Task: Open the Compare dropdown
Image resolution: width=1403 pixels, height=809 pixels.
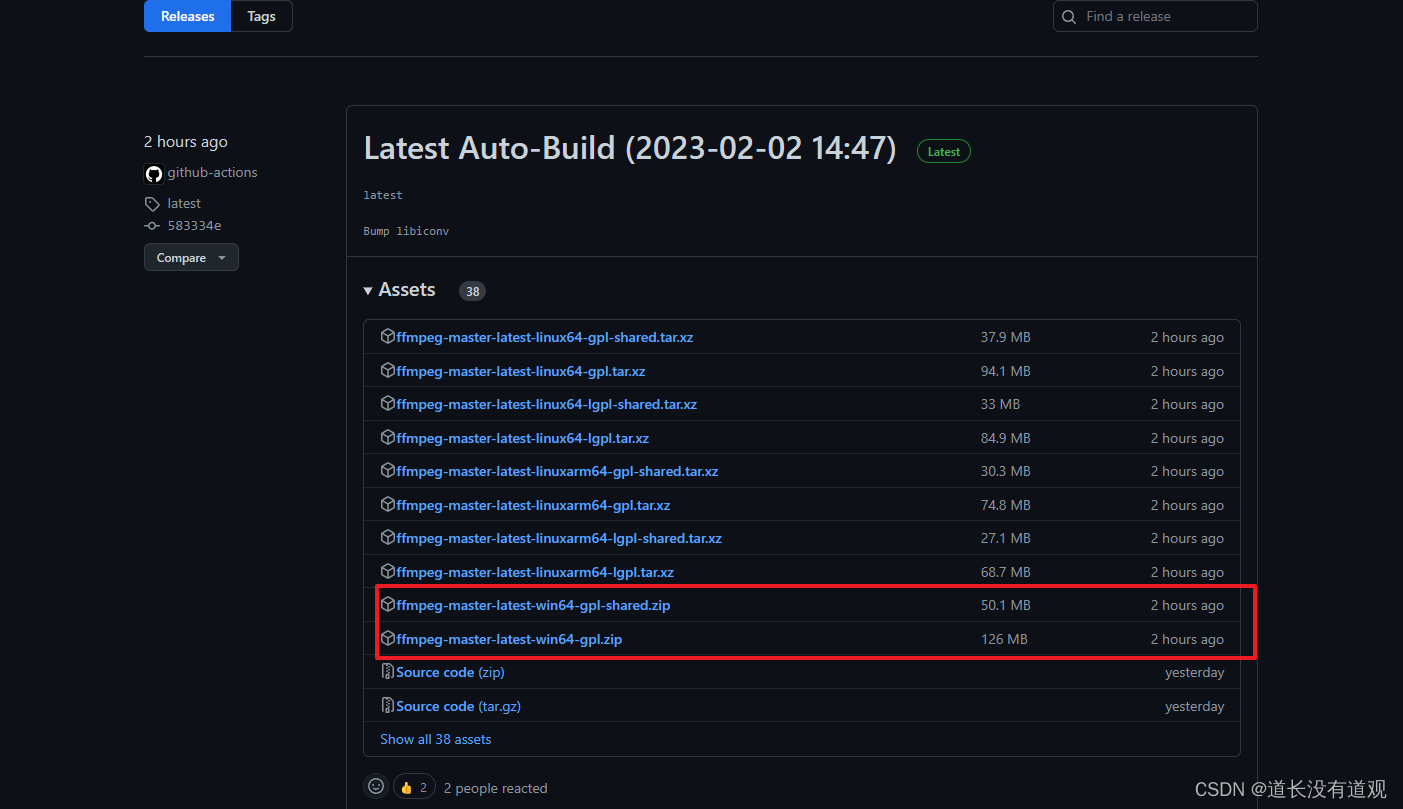Action: (191, 257)
